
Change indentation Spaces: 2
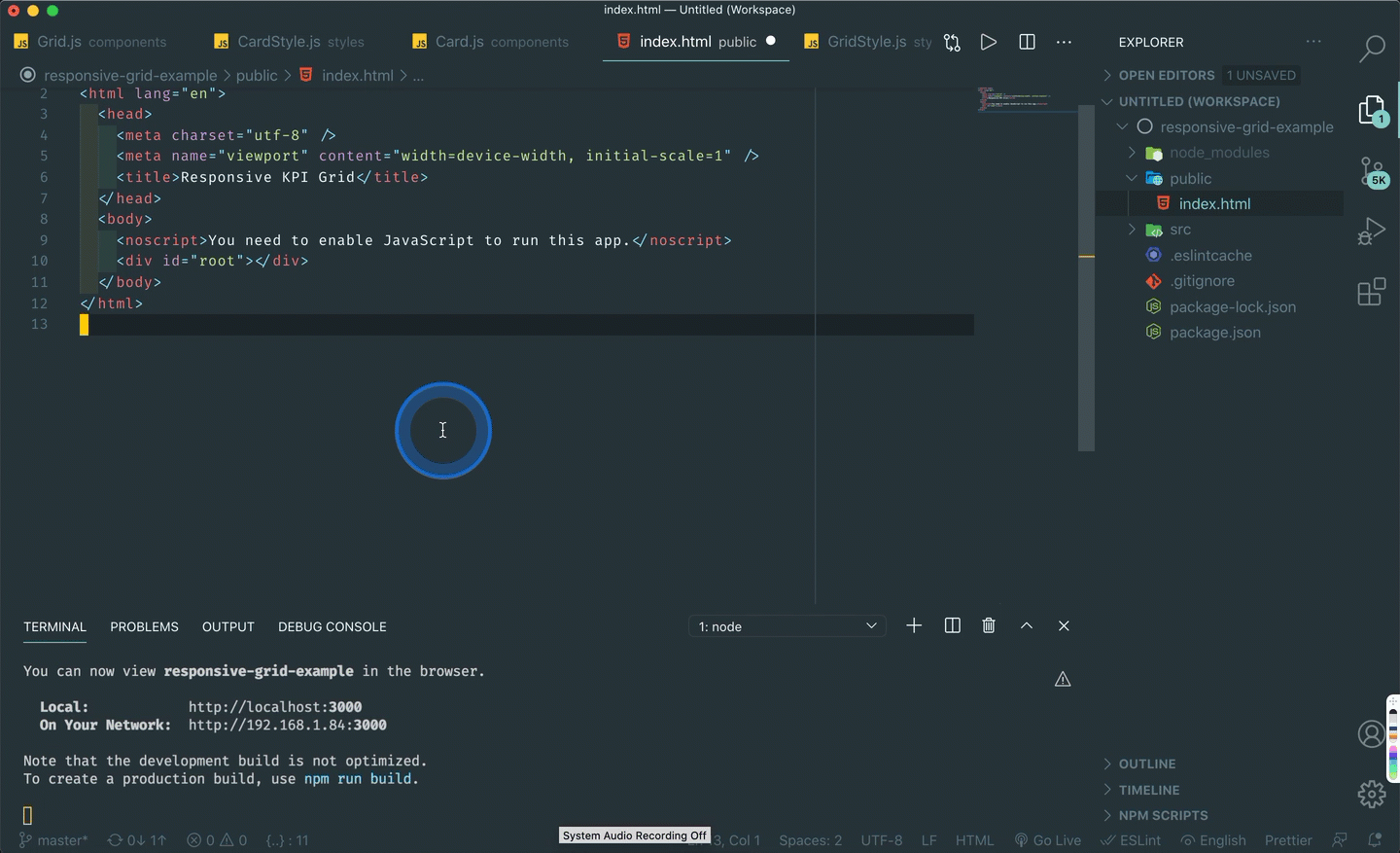tap(810, 839)
